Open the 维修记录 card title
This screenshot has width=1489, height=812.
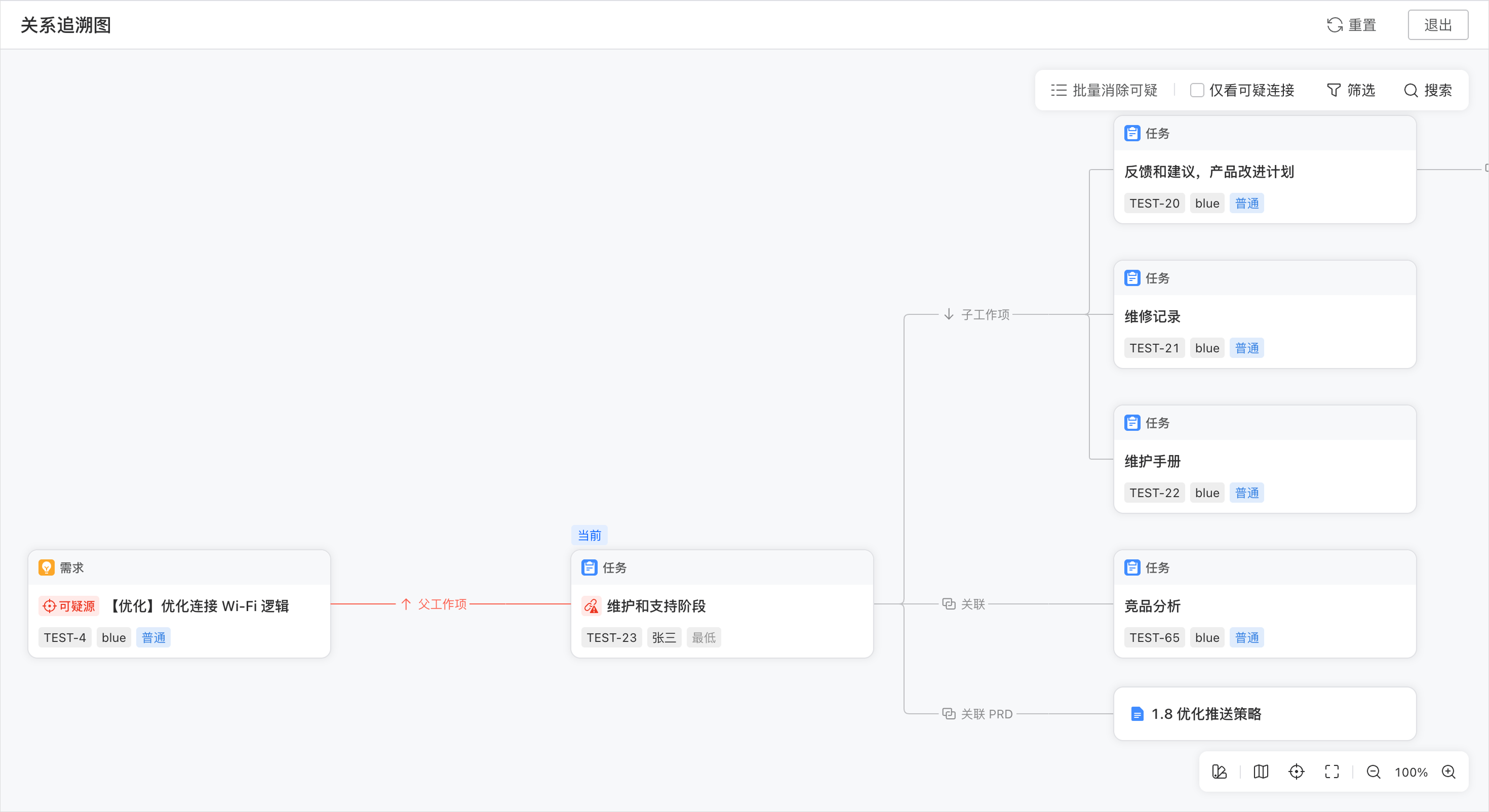pyautogui.click(x=1152, y=317)
